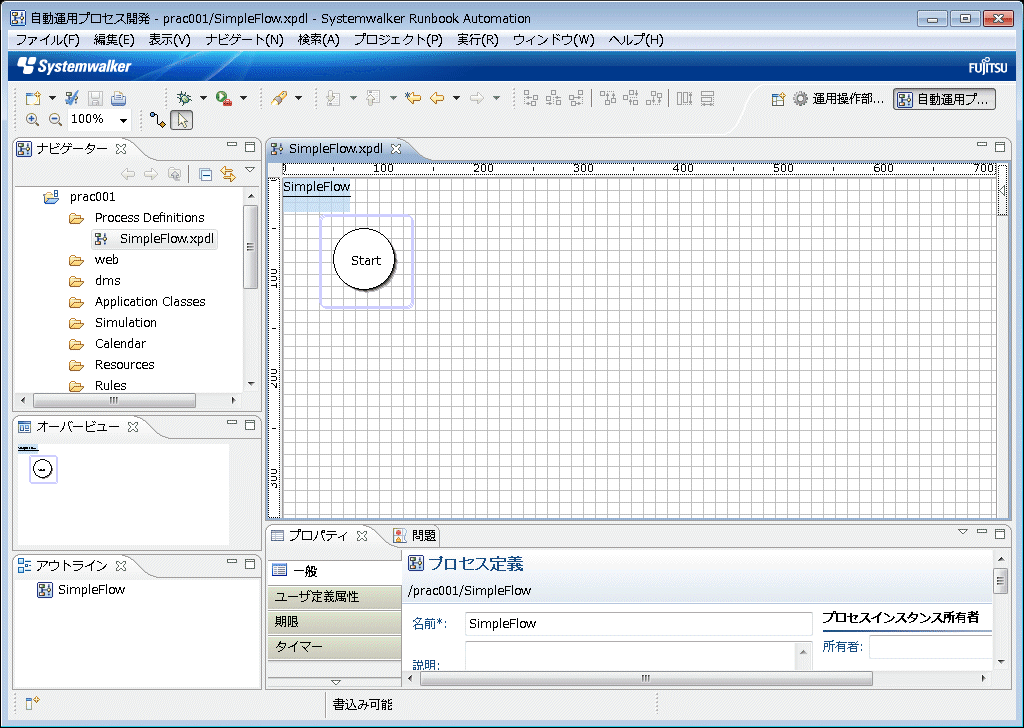
Task: Select the Start node on the canvas
Action: coord(364,260)
